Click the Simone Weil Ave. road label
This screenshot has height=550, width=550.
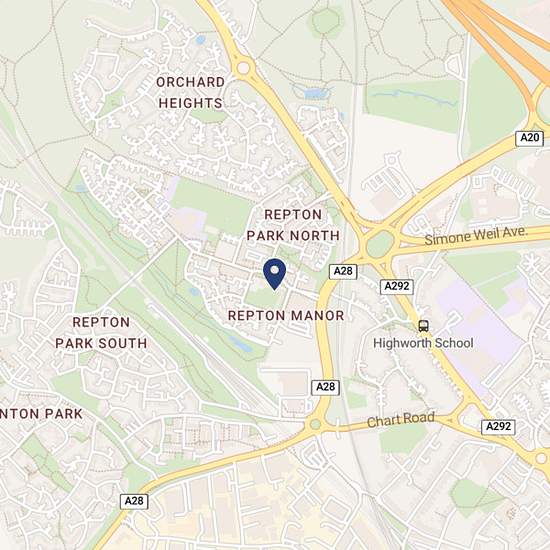[476, 235]
